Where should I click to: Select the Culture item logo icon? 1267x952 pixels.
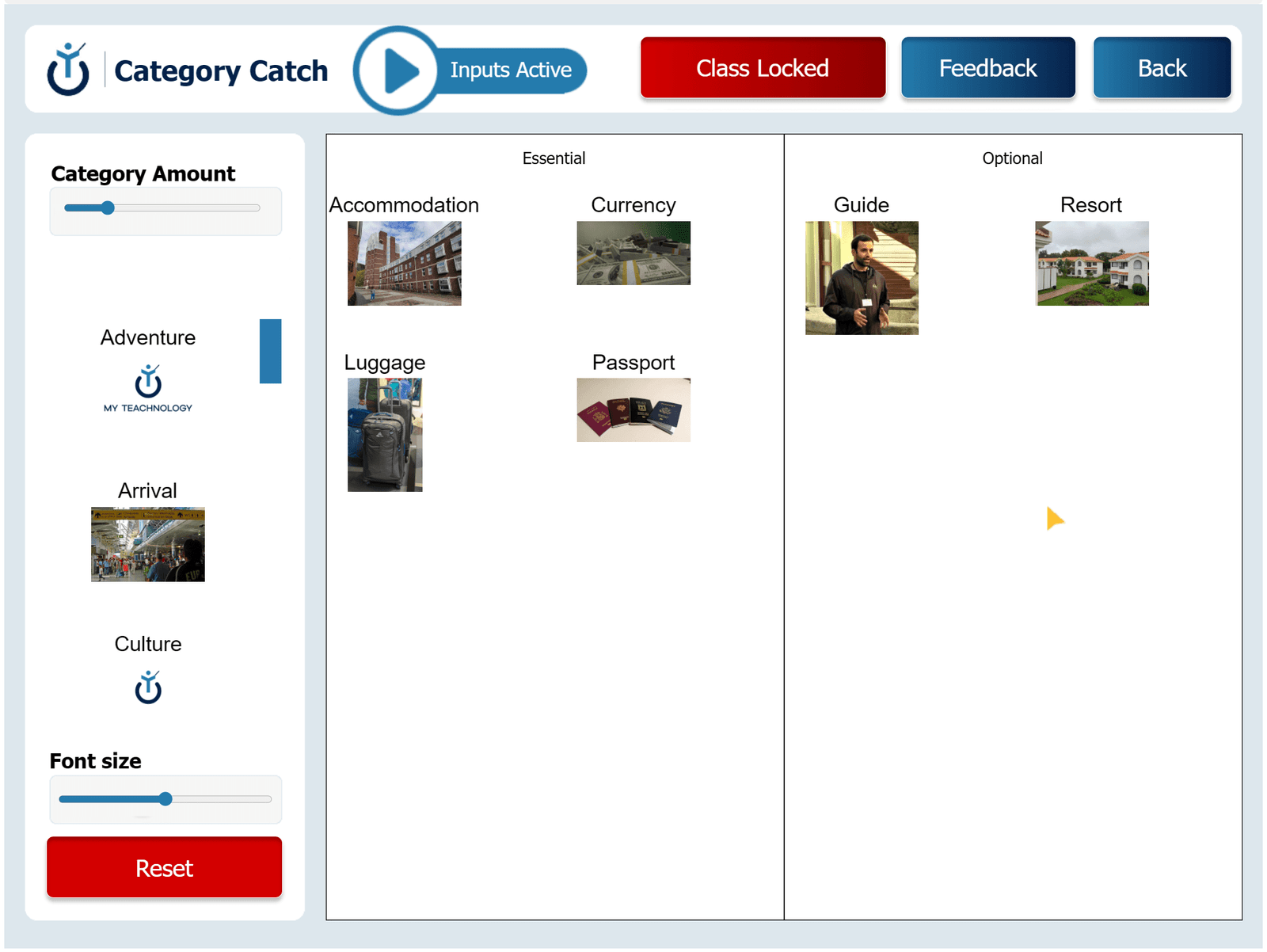[148, 687]
